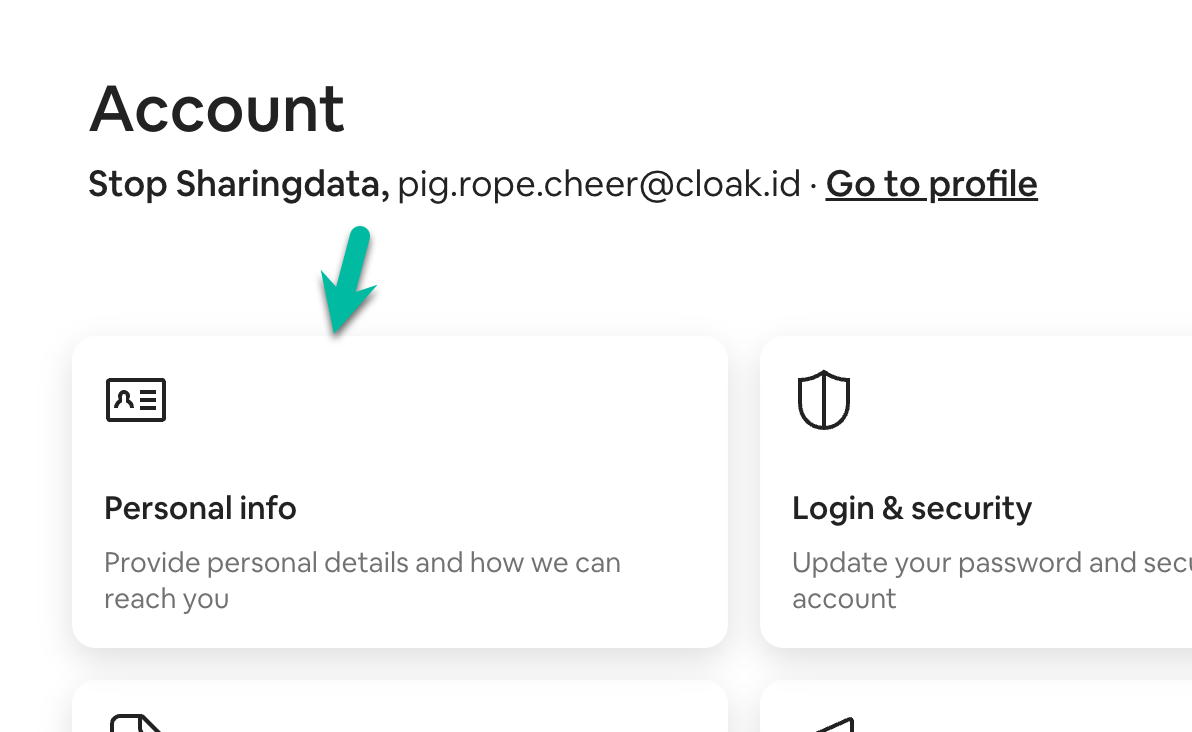Select the ID card icon on Personal info

tap(135, 400)
